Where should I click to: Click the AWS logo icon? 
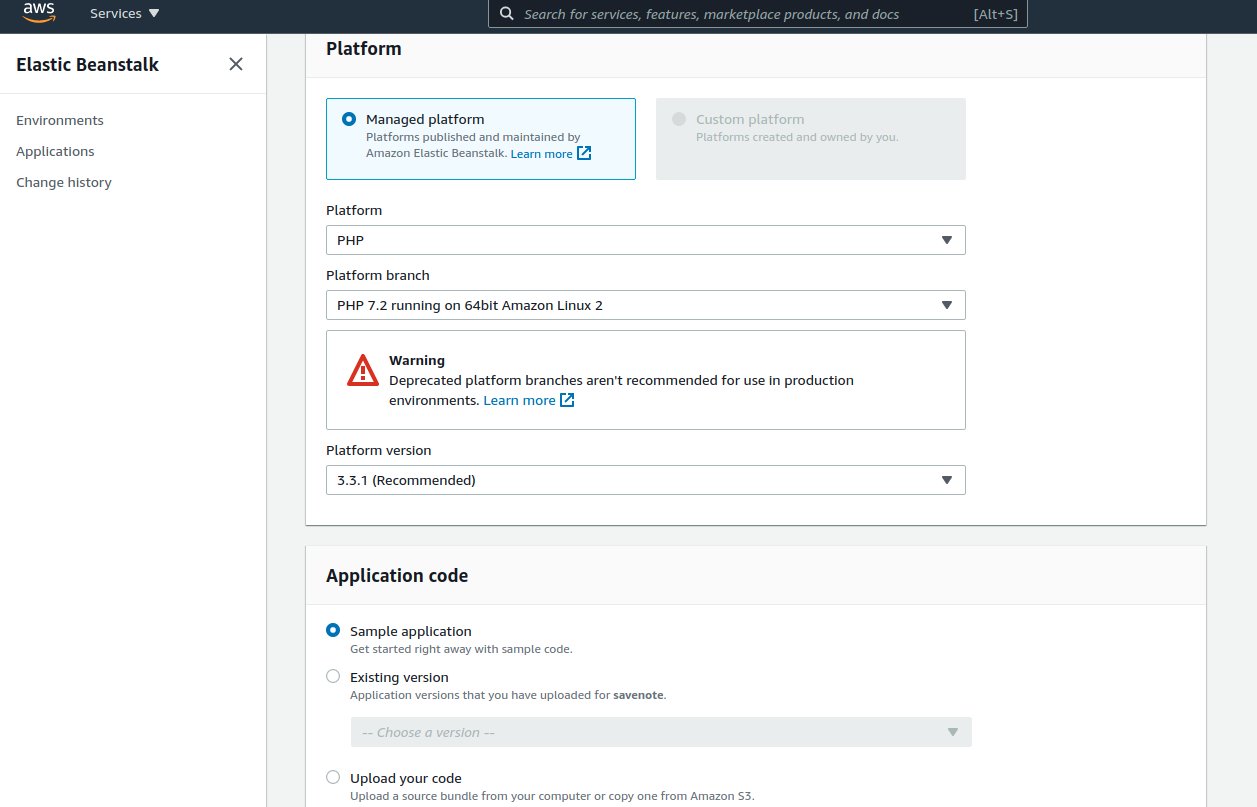(x=39, y=13)
